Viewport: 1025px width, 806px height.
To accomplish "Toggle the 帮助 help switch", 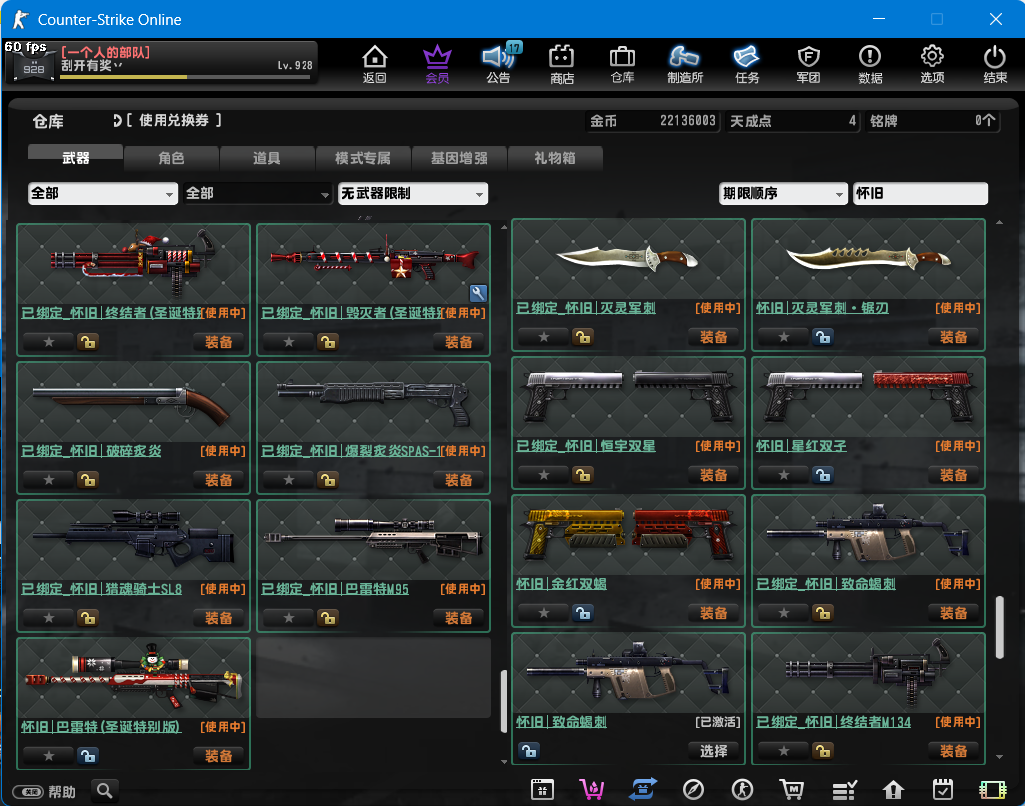I will 28,792.
